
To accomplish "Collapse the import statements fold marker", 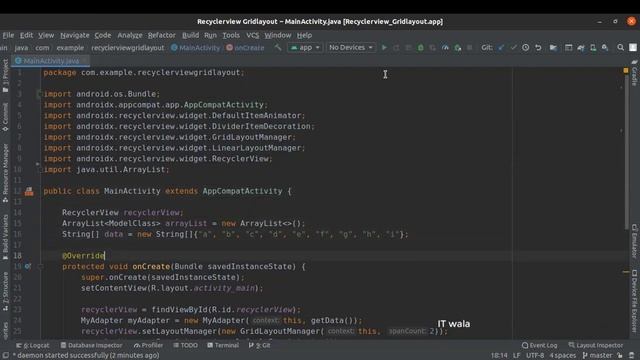I will click(x=39, y=94).
